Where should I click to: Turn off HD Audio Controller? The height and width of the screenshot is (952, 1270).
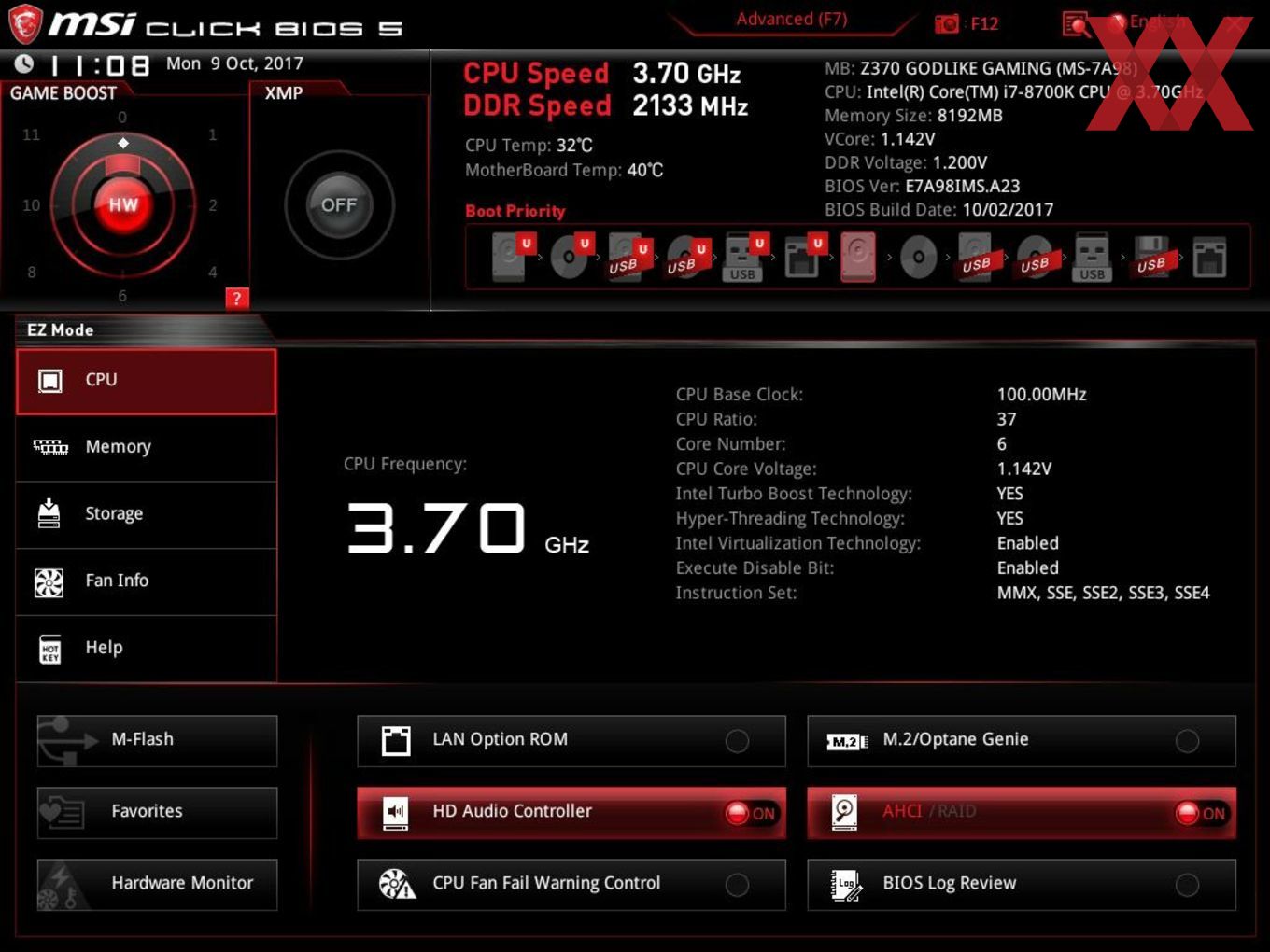[x=571, y=813]
